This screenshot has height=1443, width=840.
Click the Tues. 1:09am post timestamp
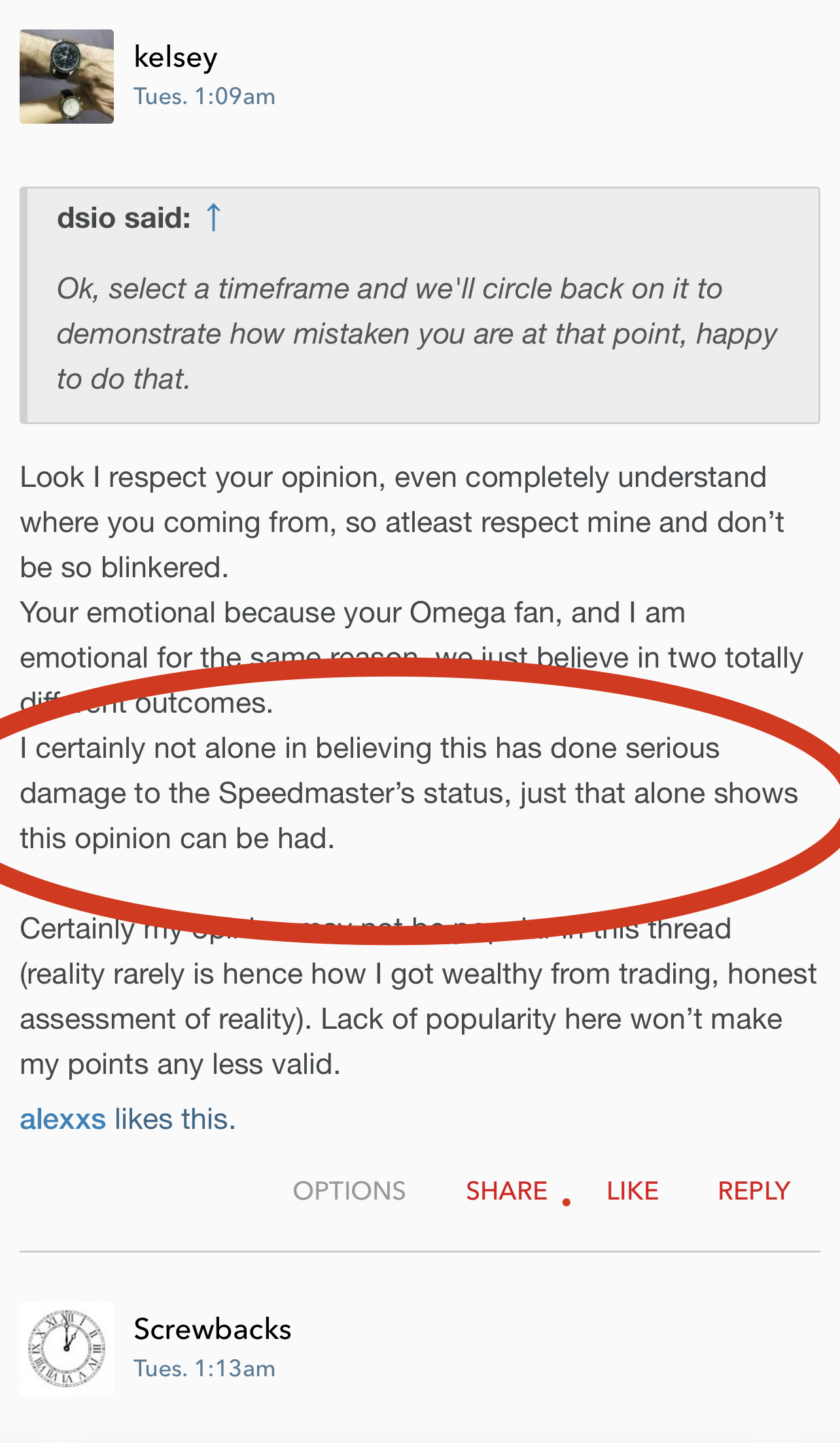(204, 97)
